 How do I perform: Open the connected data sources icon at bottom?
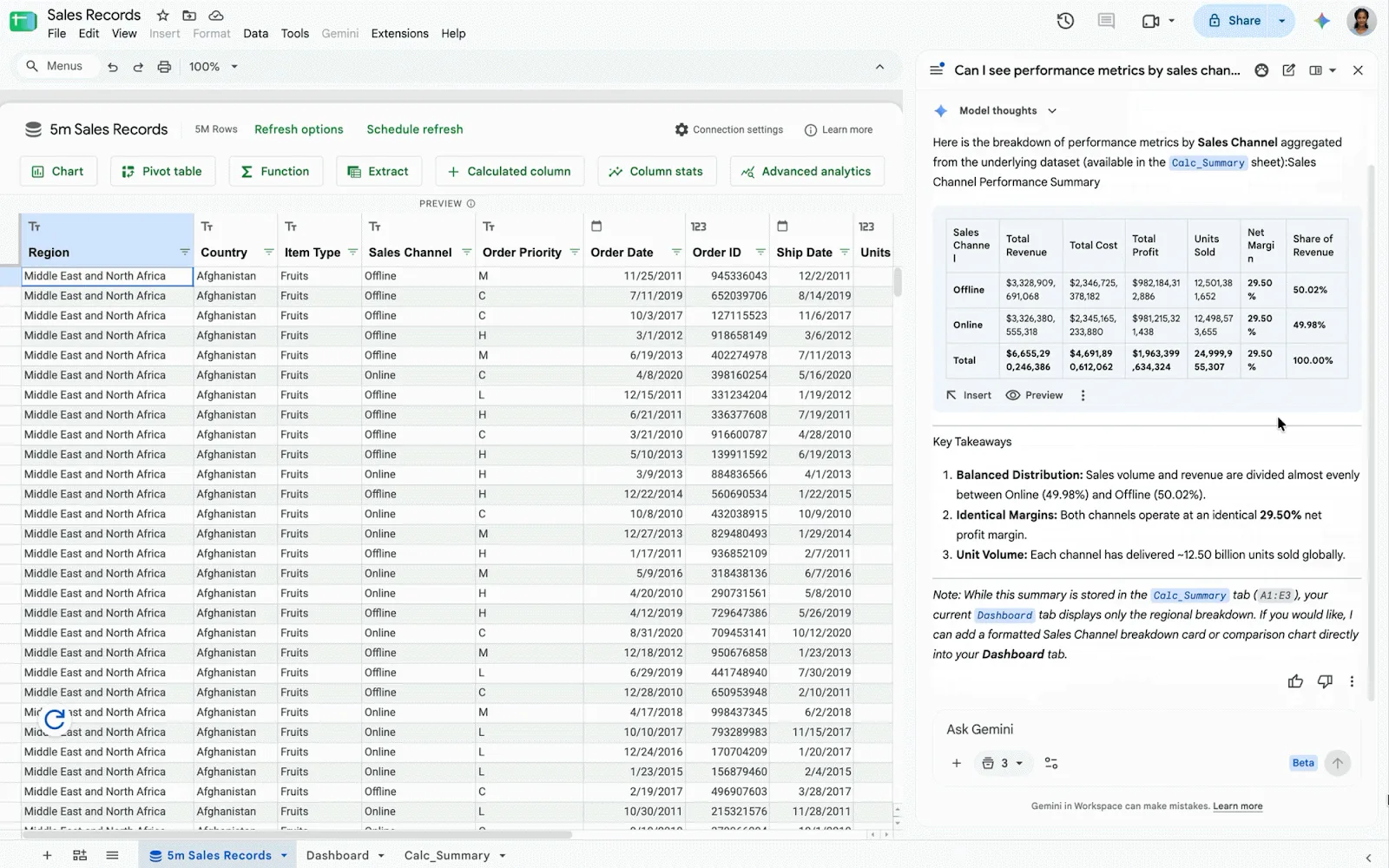click(80, 855)
